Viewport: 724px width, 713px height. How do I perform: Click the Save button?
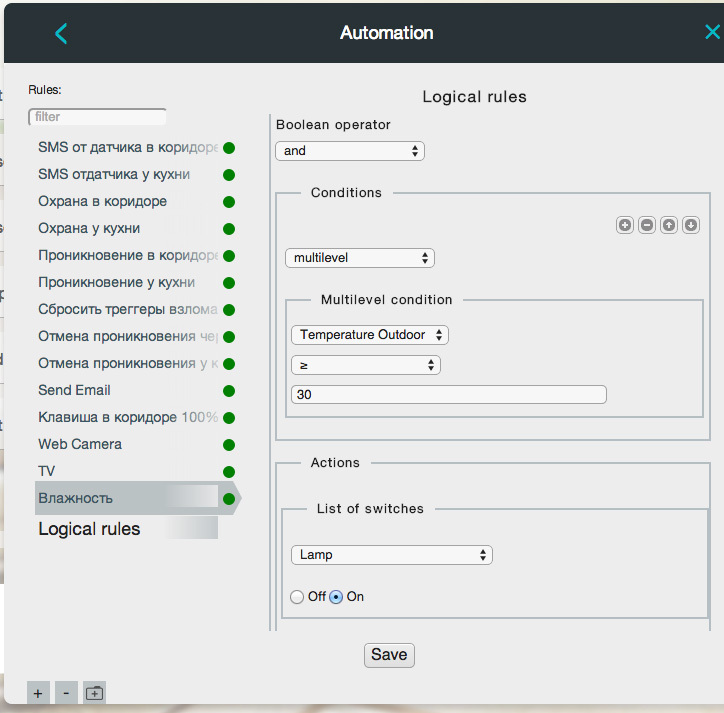(x=389, y=655)
